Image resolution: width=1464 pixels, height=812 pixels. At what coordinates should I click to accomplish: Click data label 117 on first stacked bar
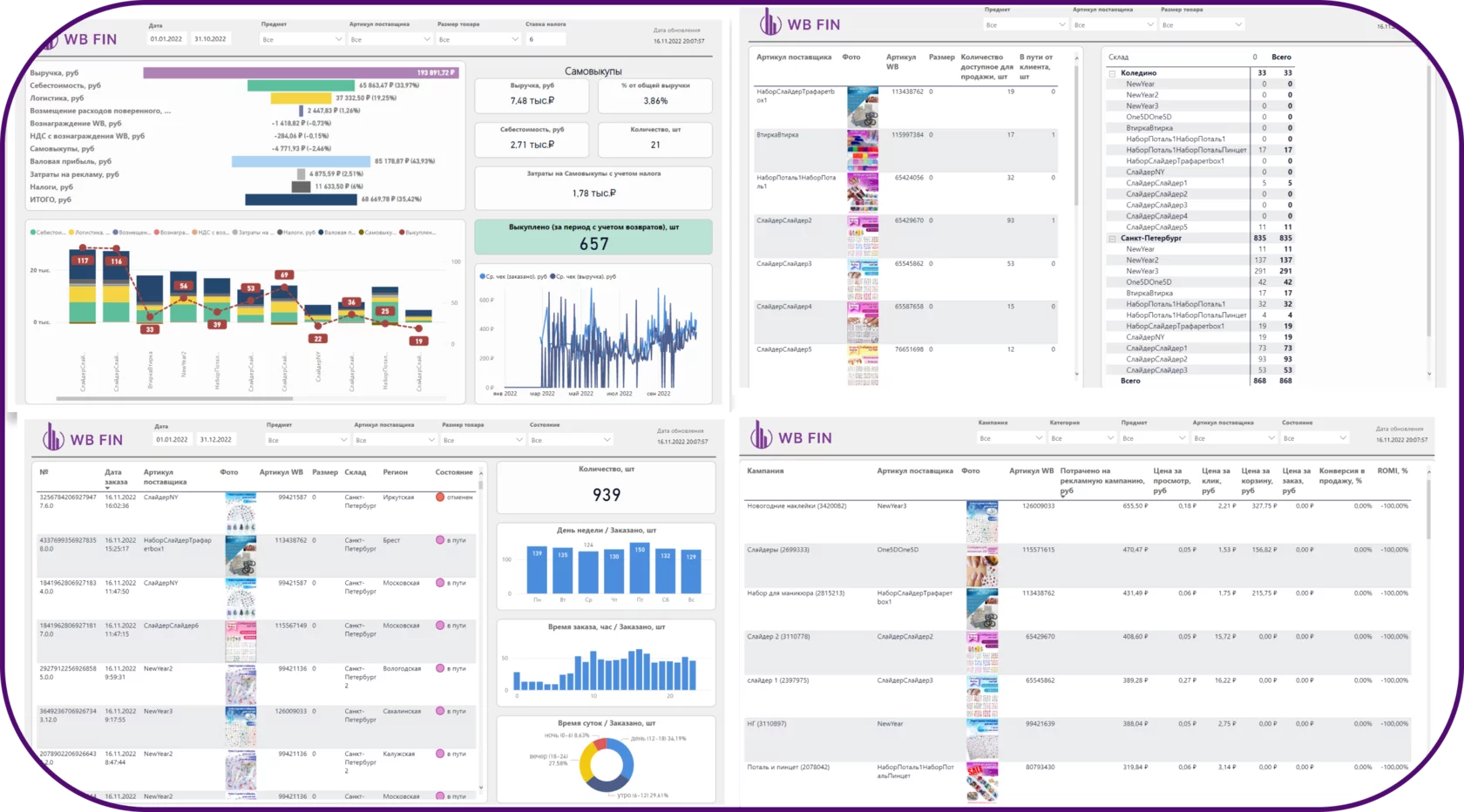click(x=83, y=261)
